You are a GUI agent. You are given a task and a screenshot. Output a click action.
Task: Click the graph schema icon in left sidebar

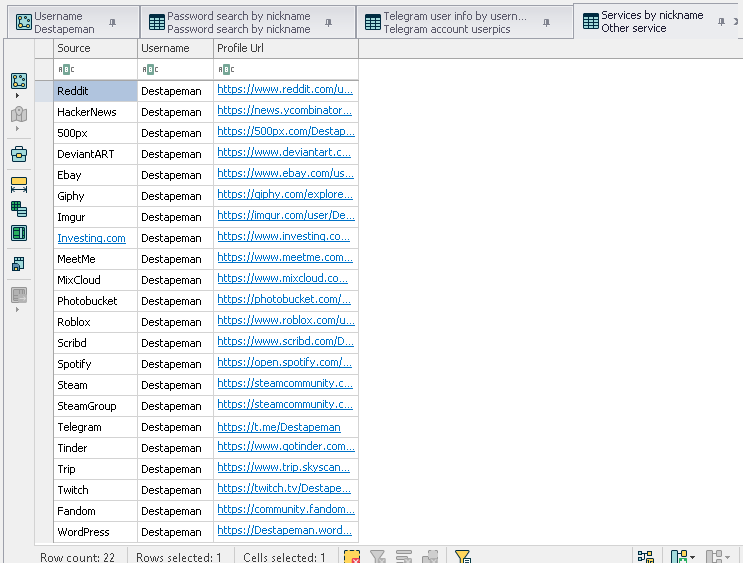19,81
